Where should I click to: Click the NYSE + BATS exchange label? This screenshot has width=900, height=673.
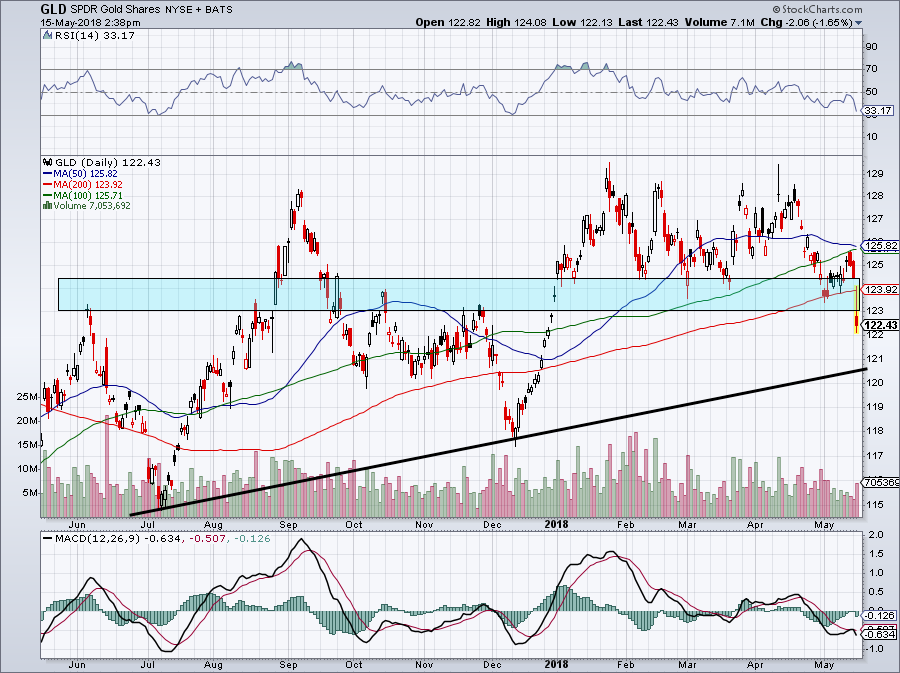[x=199, y=10]
